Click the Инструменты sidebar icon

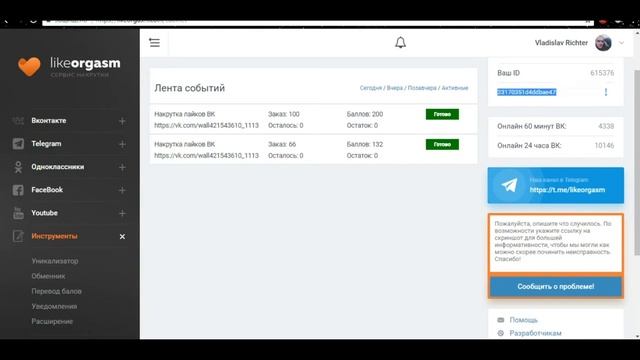[18, 236]
